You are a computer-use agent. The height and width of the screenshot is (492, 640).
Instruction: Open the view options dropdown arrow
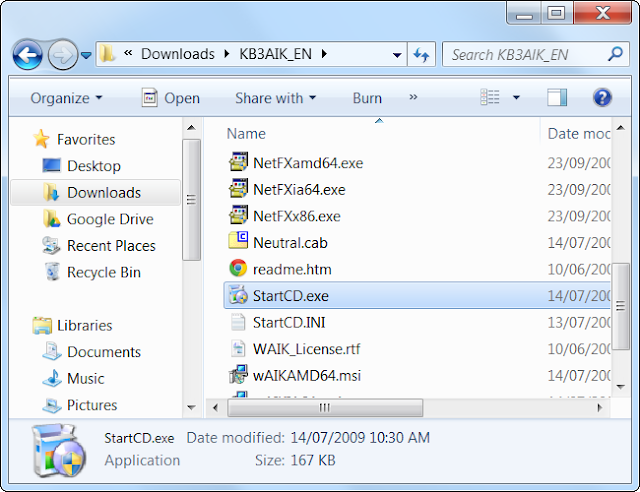pos(516,98)
